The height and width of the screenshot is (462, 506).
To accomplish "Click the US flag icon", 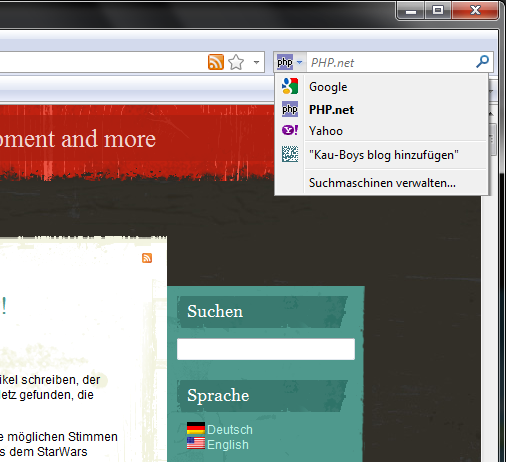I will (196, 443).
